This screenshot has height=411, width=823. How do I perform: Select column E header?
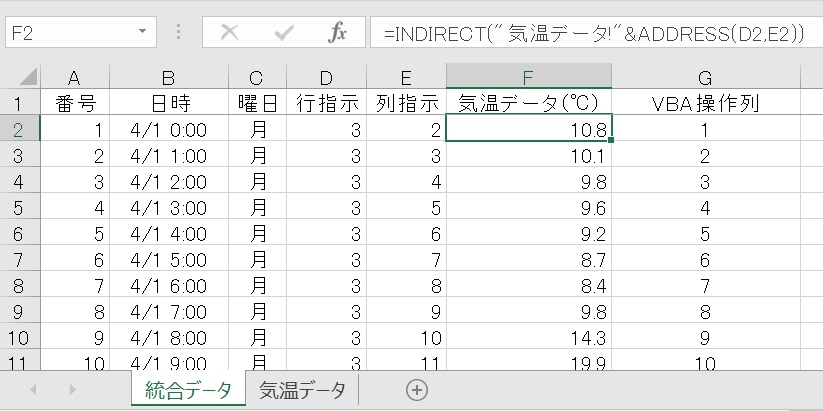[406, 77]
